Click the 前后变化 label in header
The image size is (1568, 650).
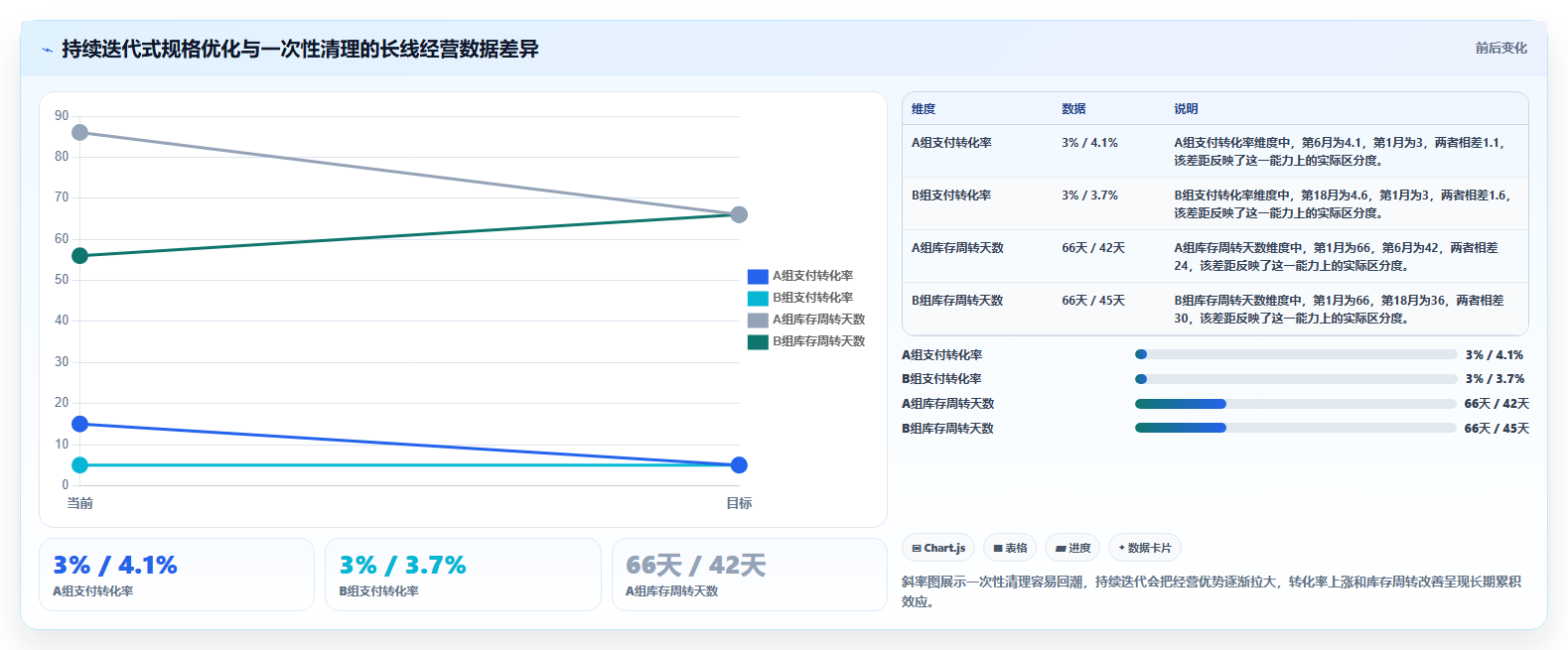point(1500,48)
